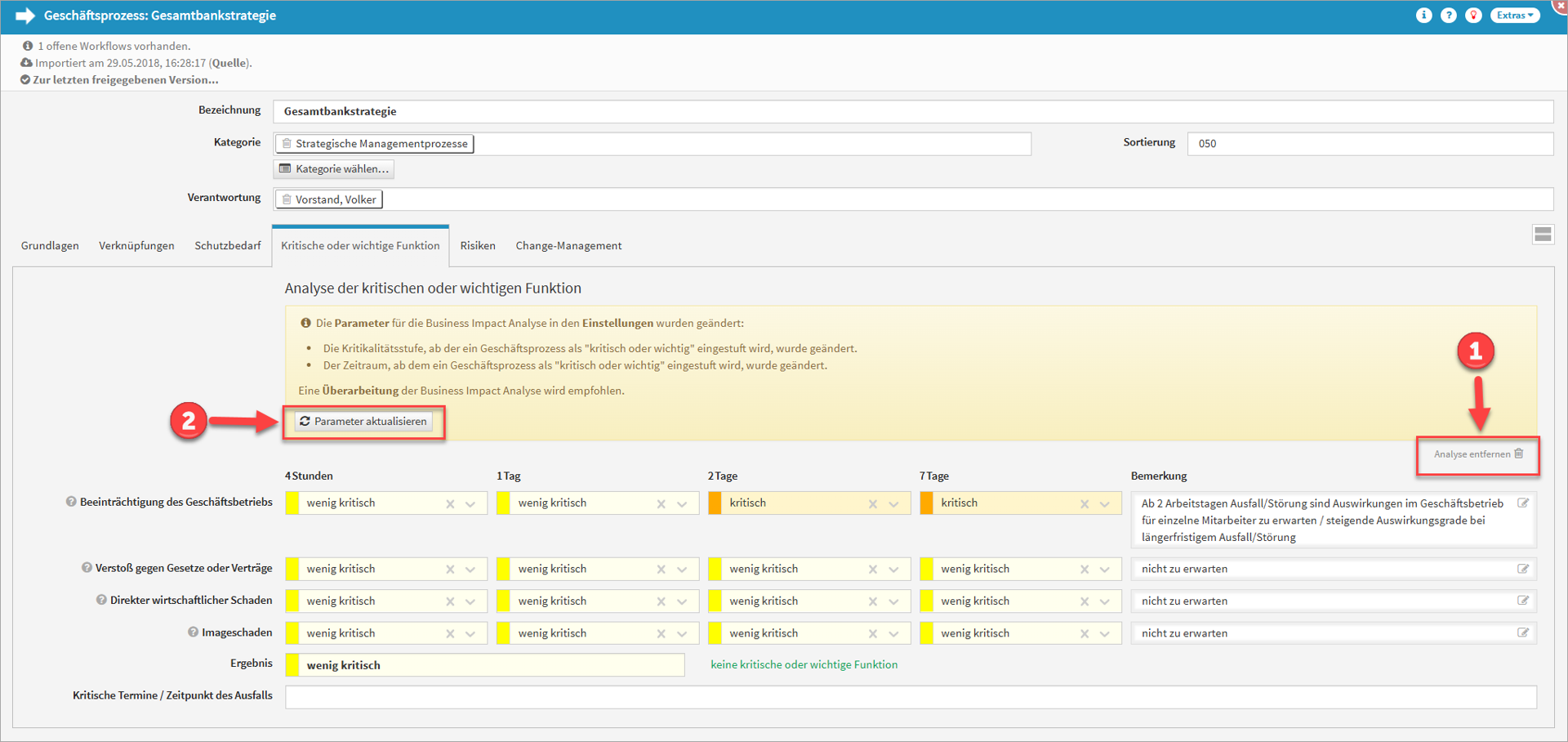1568x742 pixels.
Task: Click edit icon in Imageschaden remark field
Action: pyautogui.click(x=1523, y=632)
